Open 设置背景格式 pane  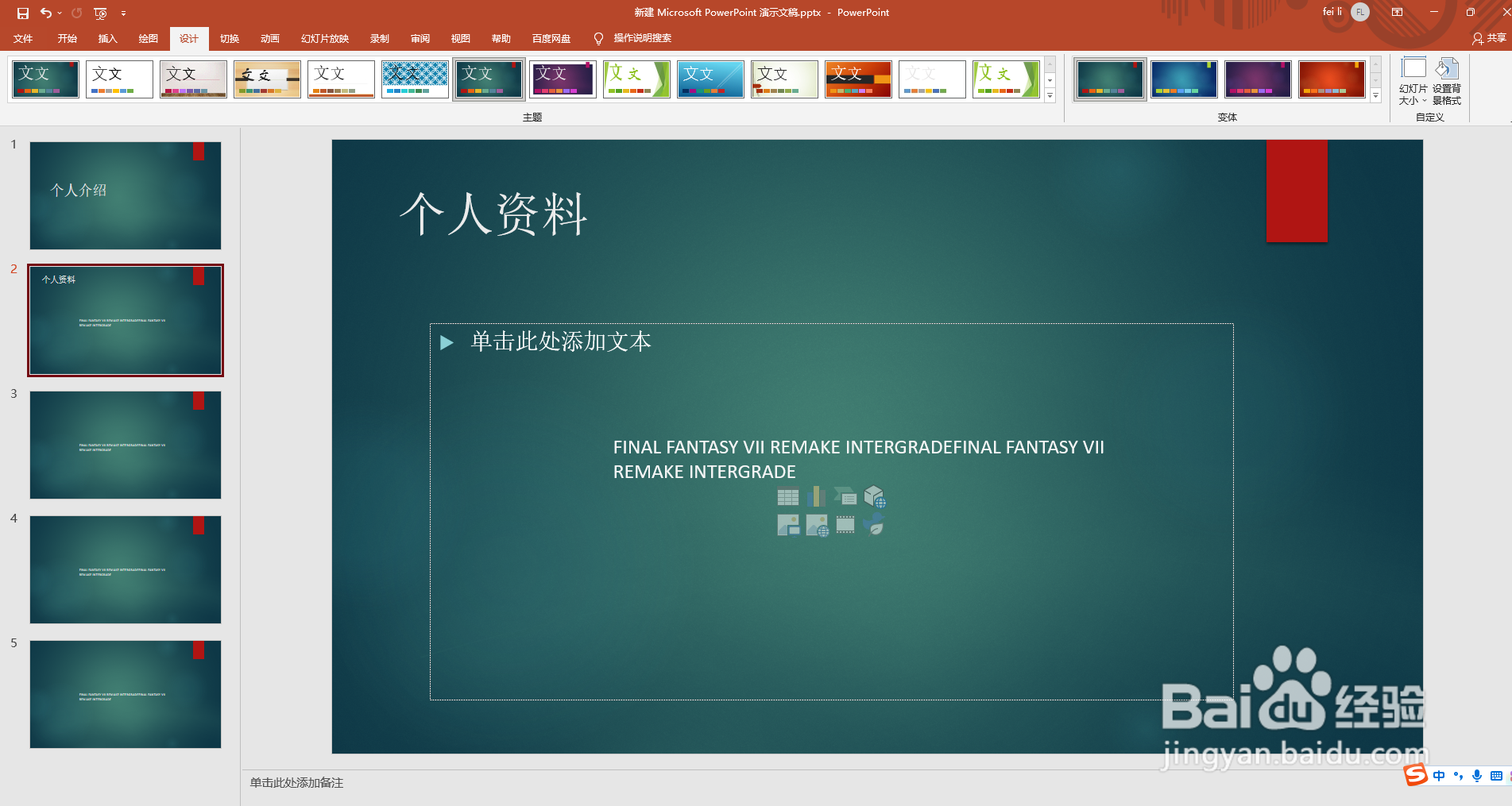[x=1447, y=81]
